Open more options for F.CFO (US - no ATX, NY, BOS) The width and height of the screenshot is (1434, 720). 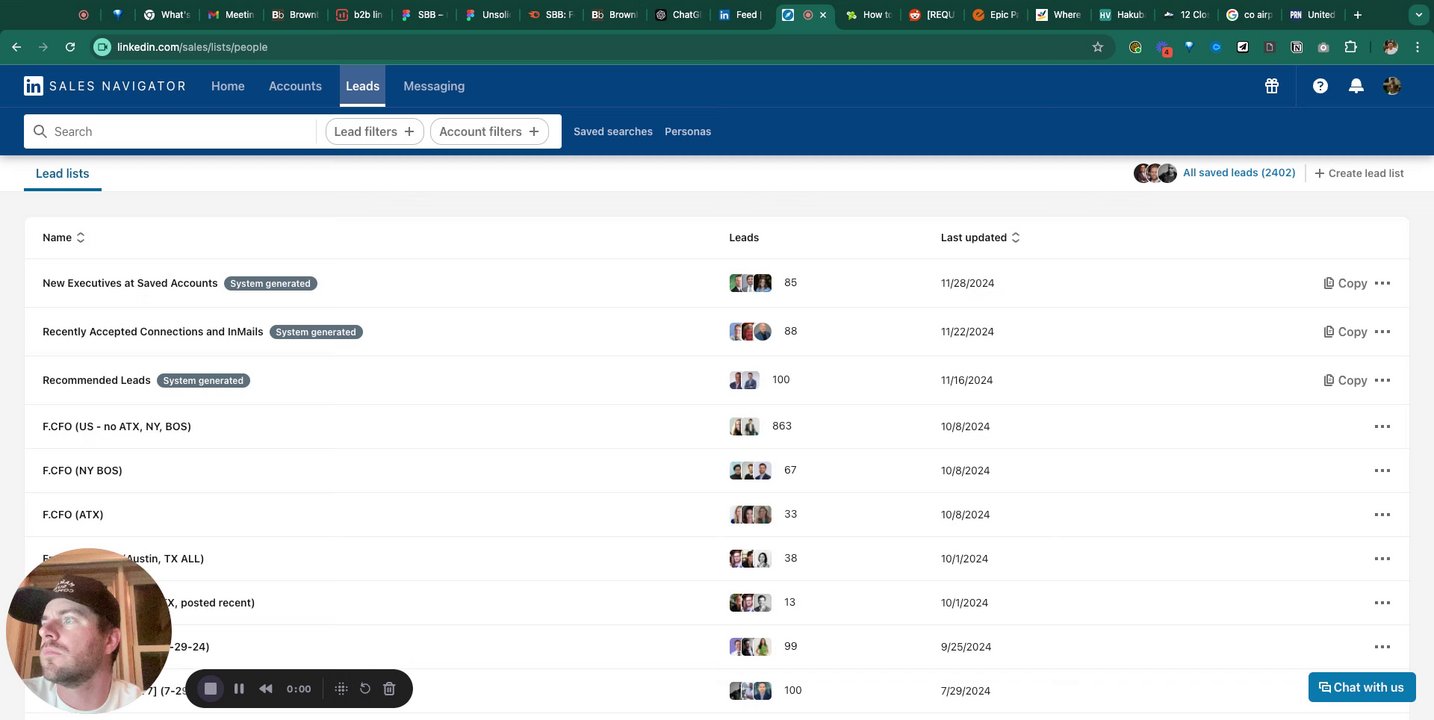[x=1382, y=426]
